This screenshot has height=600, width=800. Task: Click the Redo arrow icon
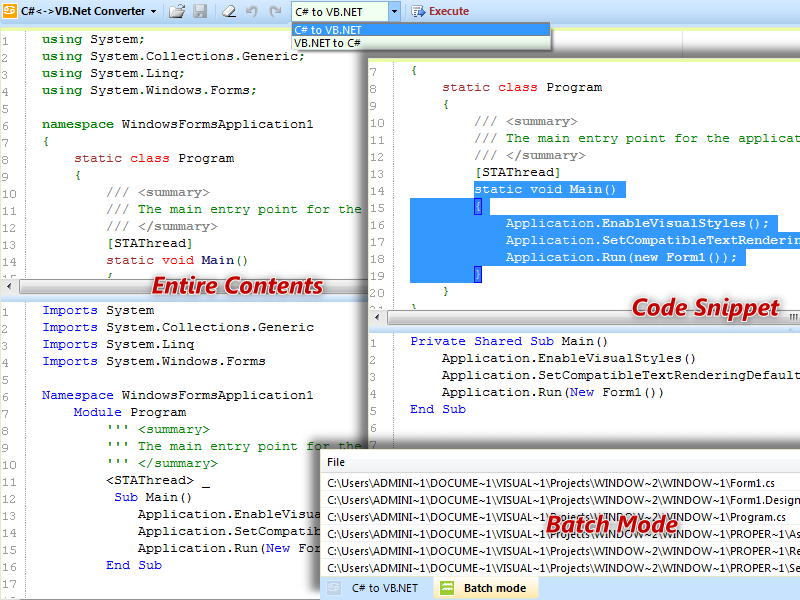tap(275, 11)
